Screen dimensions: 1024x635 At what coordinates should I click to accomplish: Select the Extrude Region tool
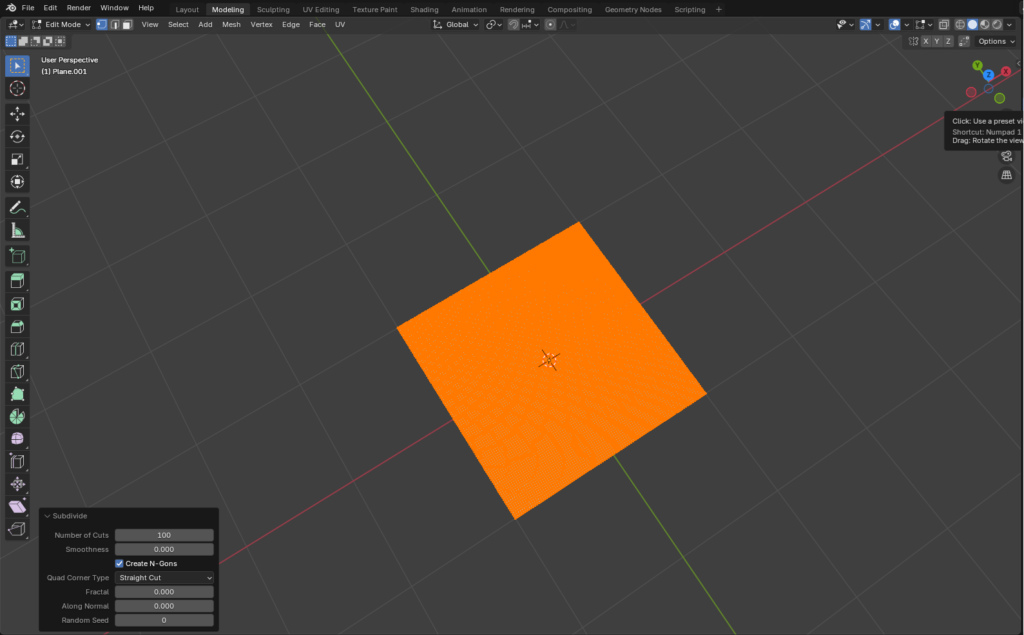click(x=18, y=281)
